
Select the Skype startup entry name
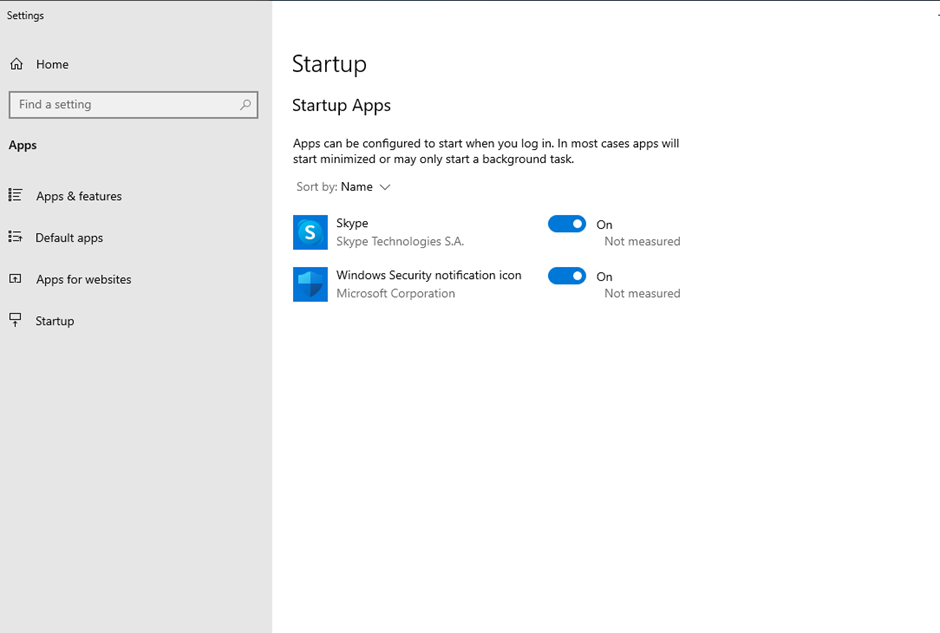[352, 223]
